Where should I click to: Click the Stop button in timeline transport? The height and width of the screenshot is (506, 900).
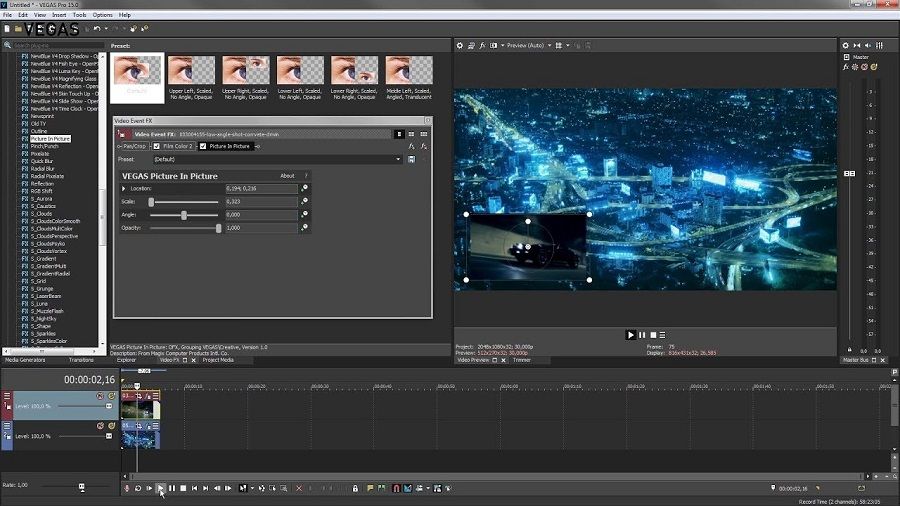[x=183, y=488]
